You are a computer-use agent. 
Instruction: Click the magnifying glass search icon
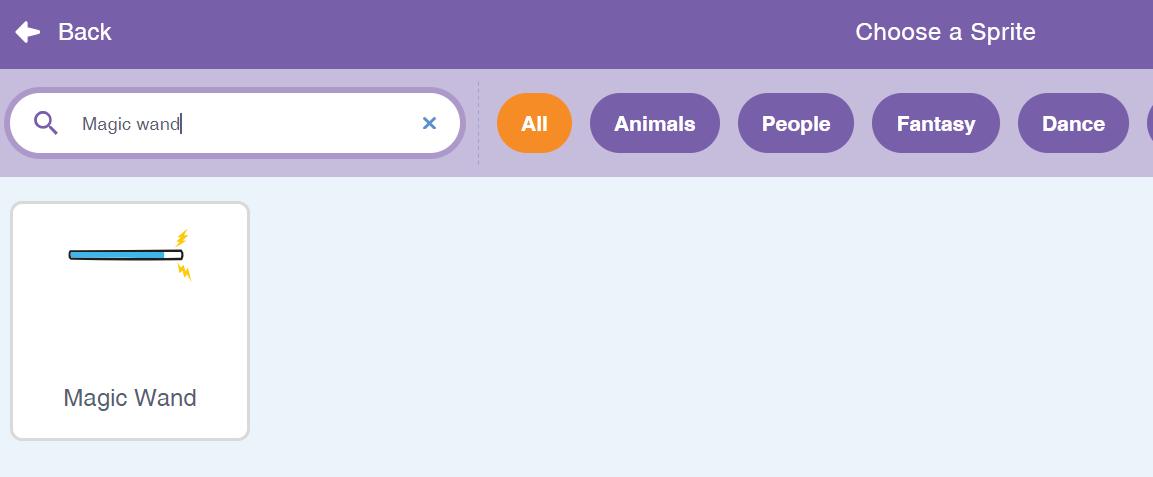[x=46, y=123]
